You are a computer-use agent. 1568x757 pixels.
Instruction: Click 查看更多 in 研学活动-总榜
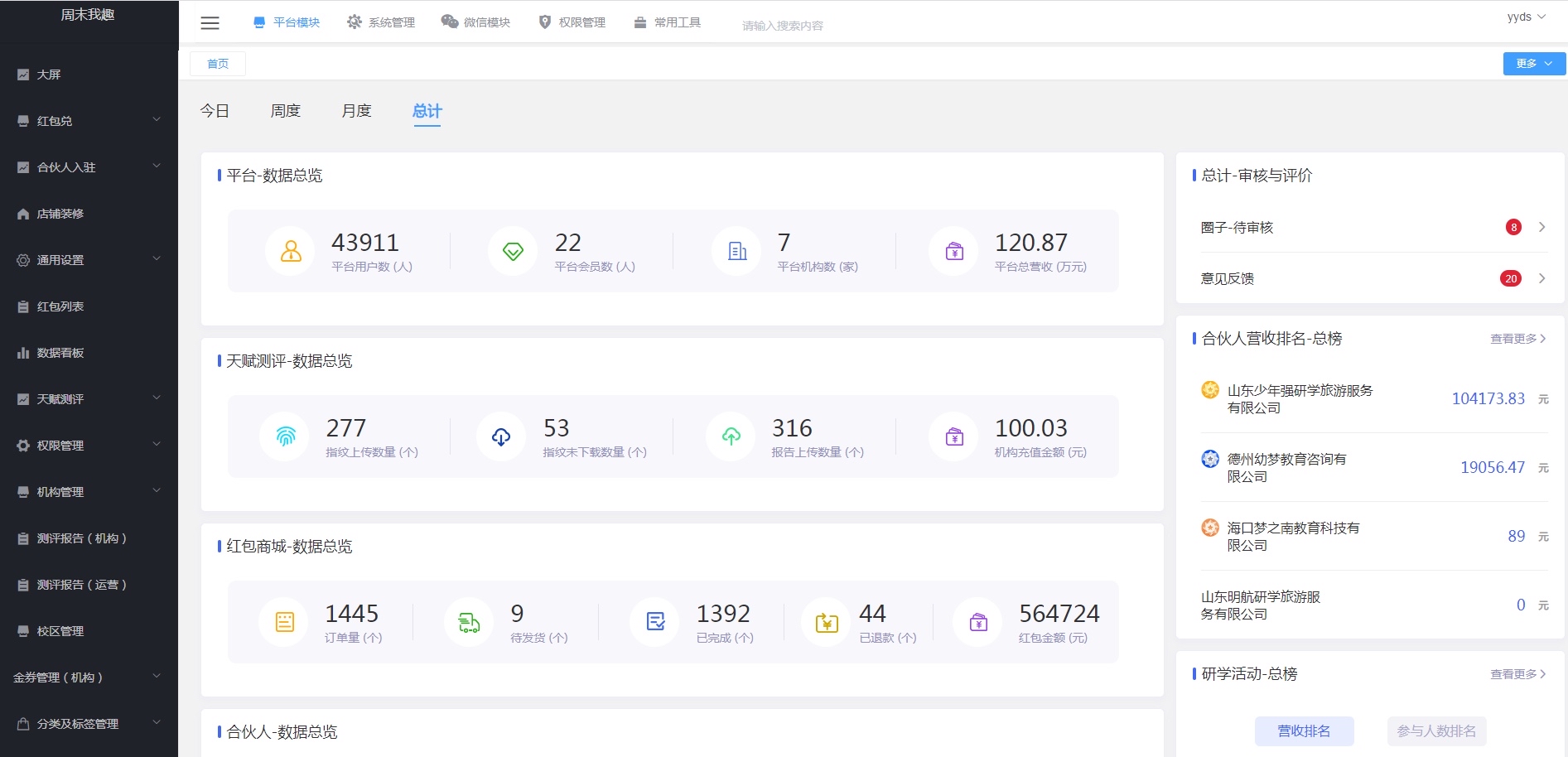click(1517, 674)
